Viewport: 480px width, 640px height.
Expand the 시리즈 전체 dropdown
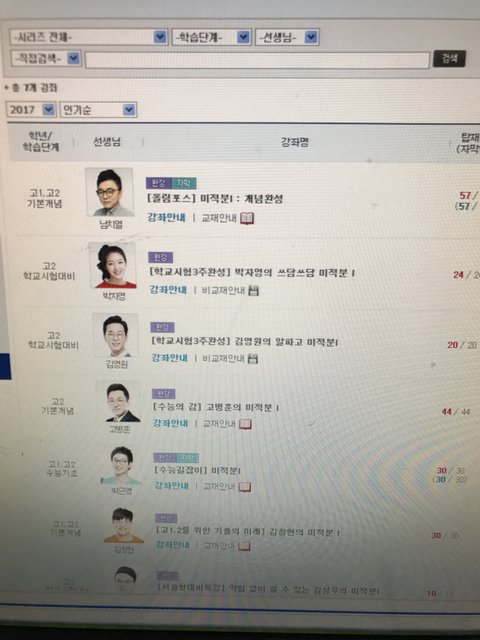(88, 37)
